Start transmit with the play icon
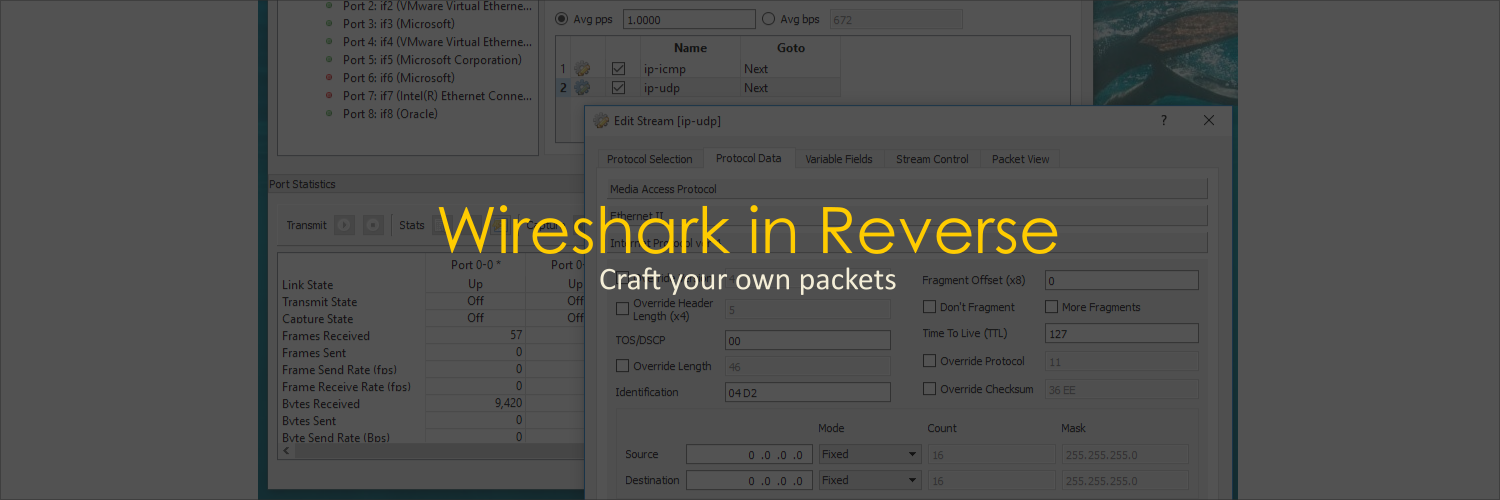 344,225
